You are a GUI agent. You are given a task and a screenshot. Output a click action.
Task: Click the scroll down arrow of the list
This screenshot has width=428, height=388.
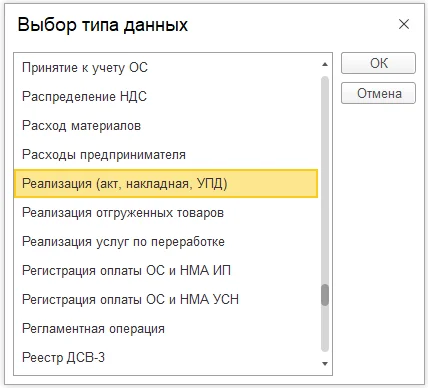click(x=325, y=364)
